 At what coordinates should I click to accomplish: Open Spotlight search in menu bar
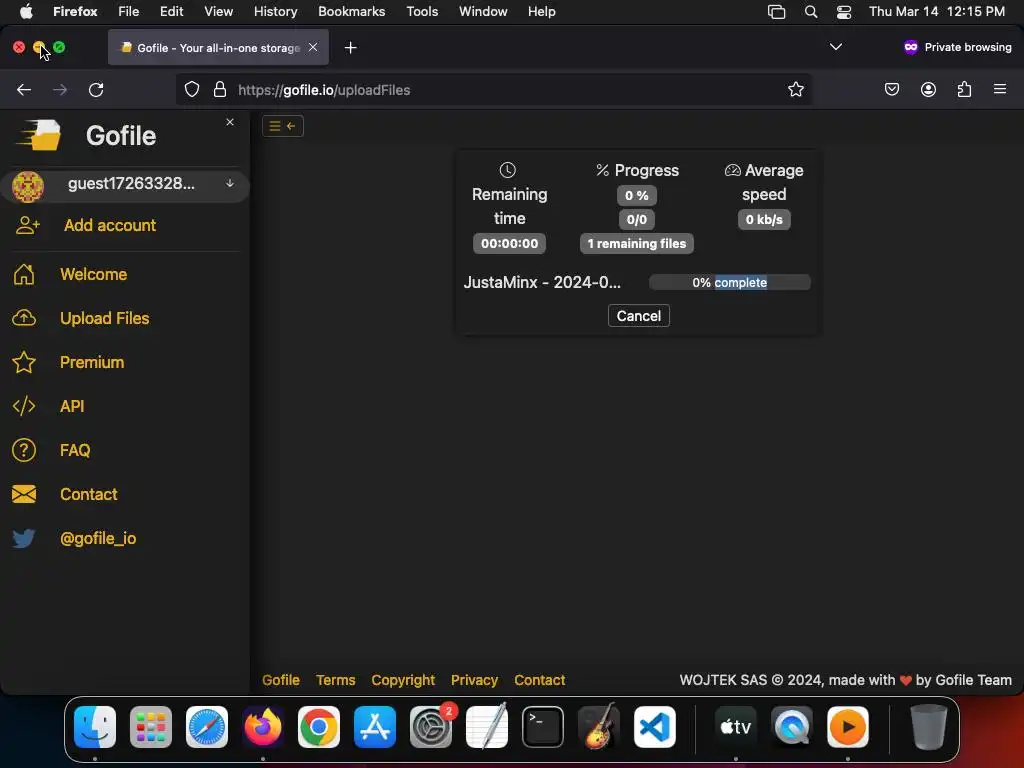(810, 12)
